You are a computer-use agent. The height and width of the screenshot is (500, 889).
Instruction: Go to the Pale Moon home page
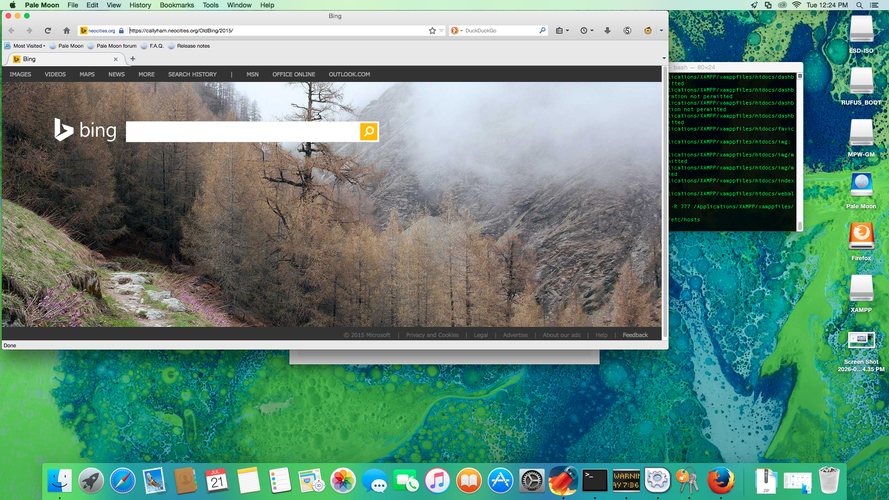click(x=66, y=31)
